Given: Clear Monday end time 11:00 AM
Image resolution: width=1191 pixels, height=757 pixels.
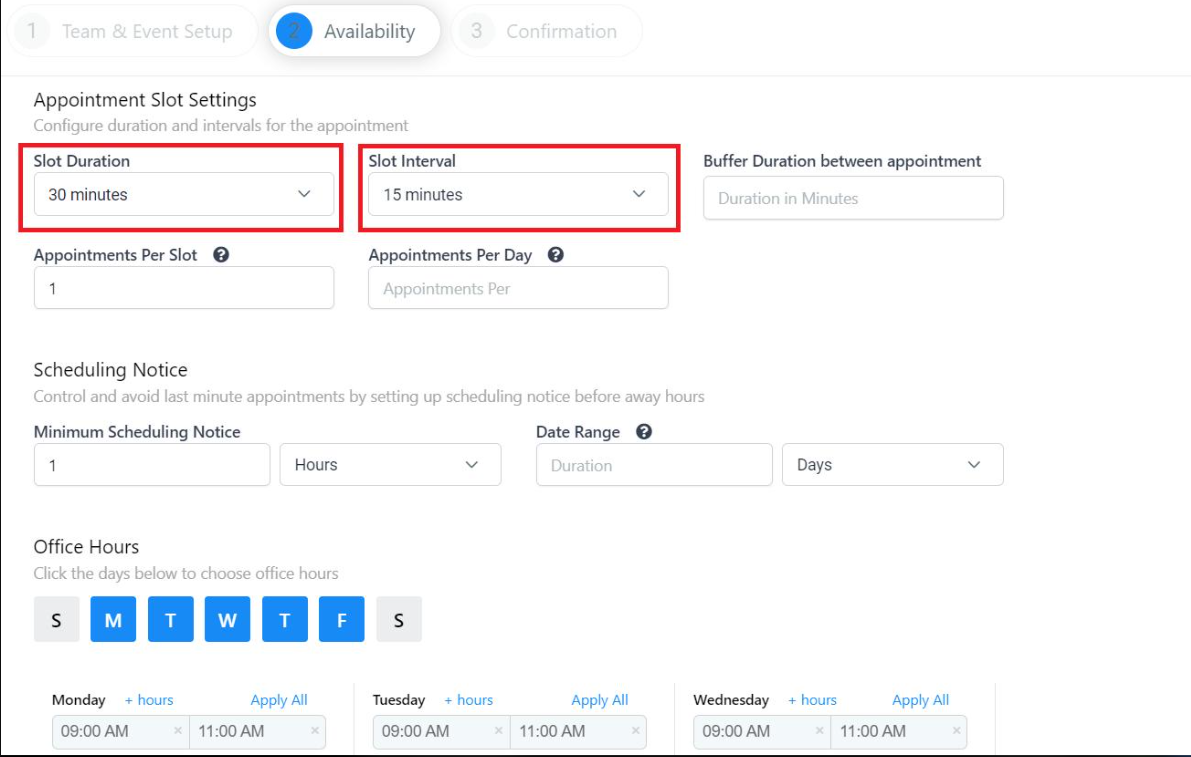Looking at the screenshot, I should pyautogui.click(x=314, y=730).
